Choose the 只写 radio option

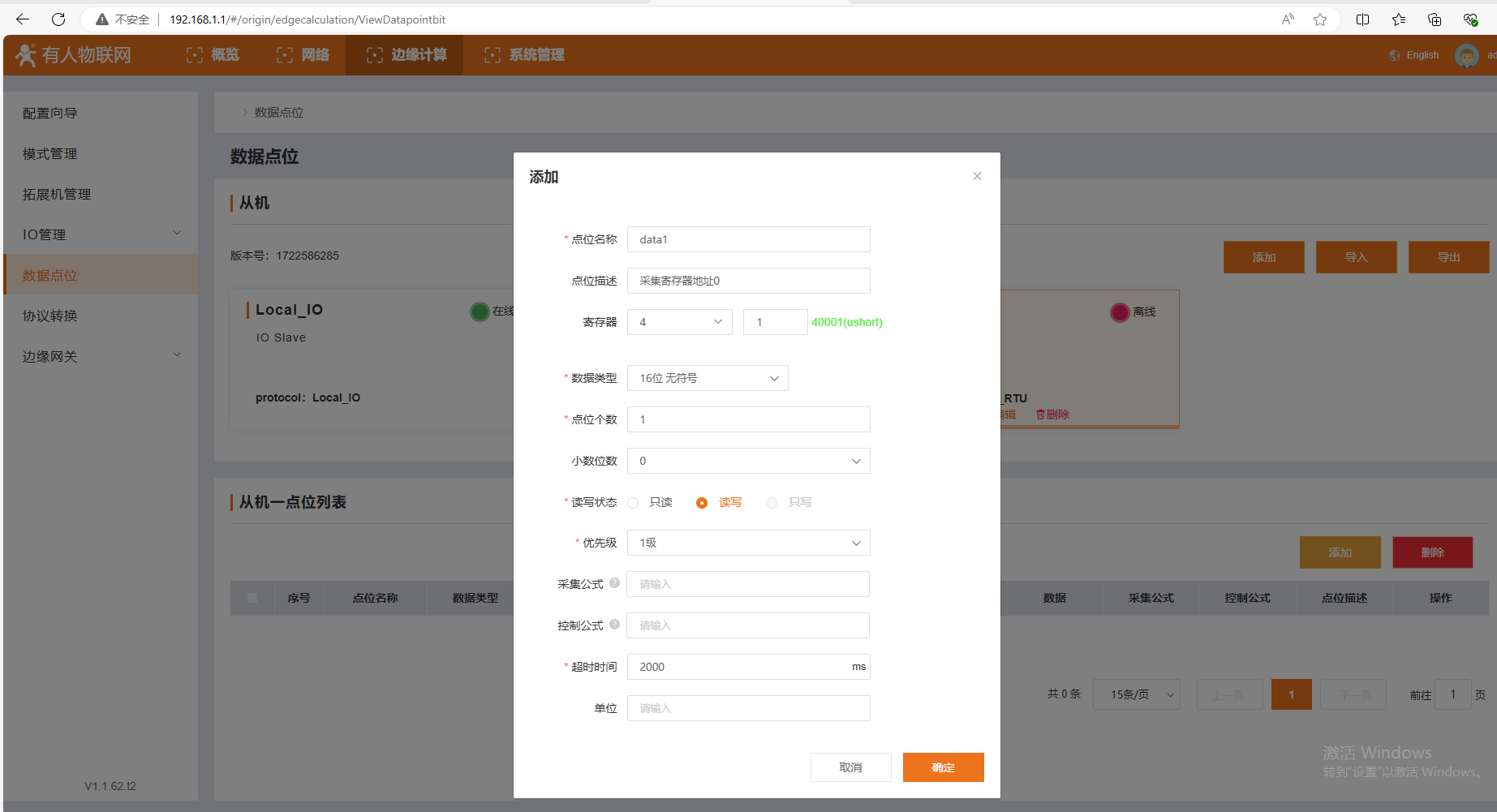[x=772, y=503]
